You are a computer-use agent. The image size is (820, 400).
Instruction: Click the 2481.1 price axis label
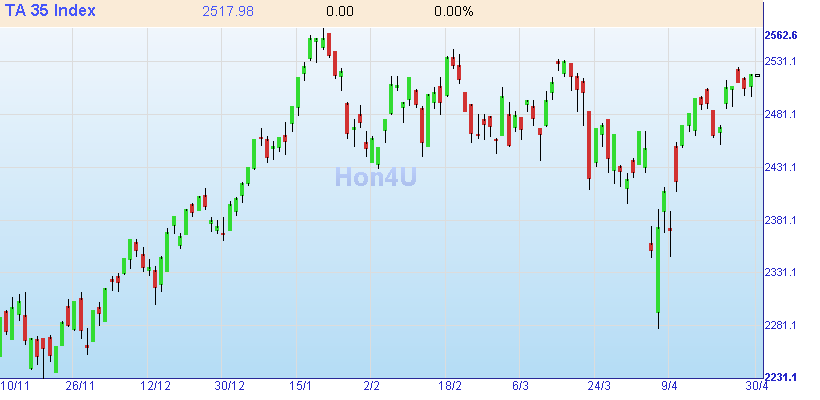click(x=781, y=115)
